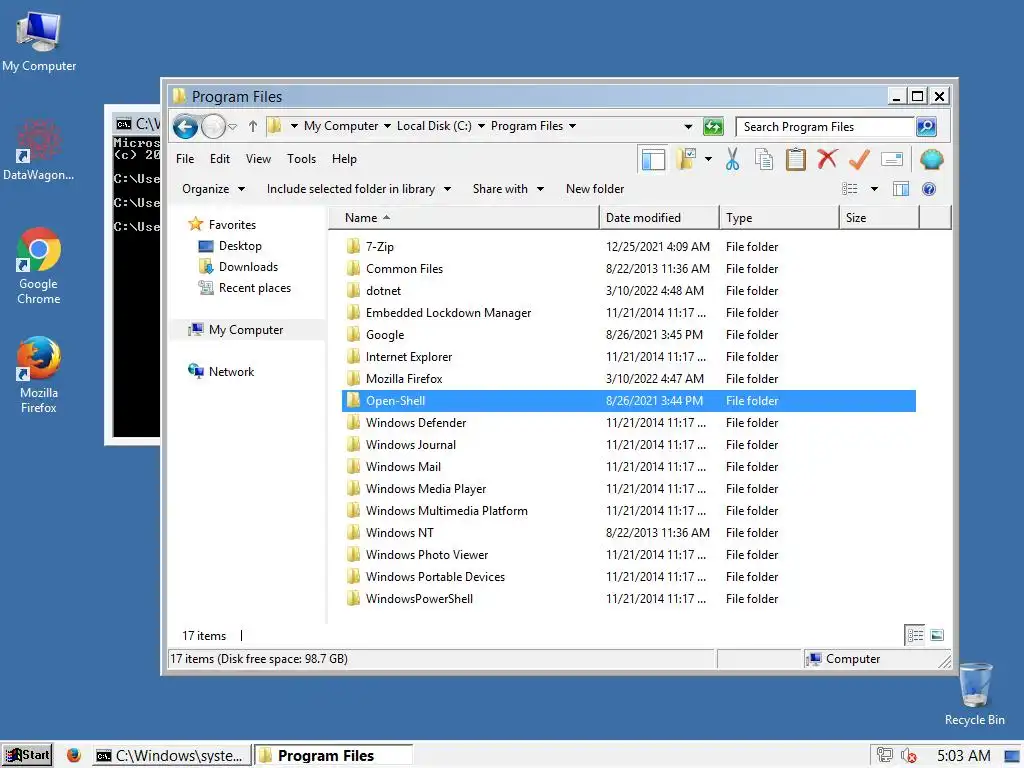Image resolution: width=1024 pixels, height=768 pixels.
Task: Sort by the Type column header
Action: (x=779, y=217)
